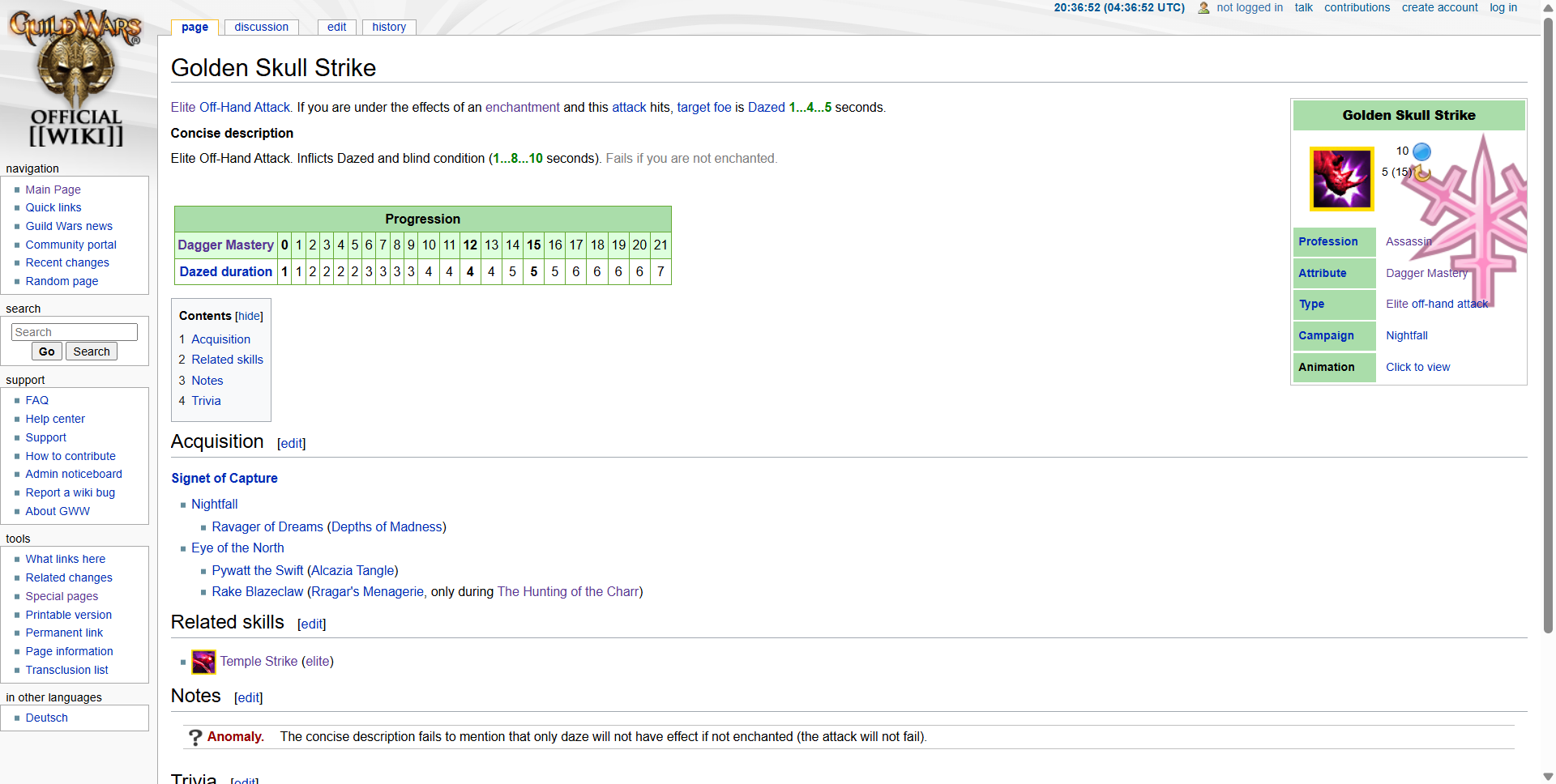Open Ravager of Dreams link
This screenshot has height=784, width=1556.
[267, 527]
